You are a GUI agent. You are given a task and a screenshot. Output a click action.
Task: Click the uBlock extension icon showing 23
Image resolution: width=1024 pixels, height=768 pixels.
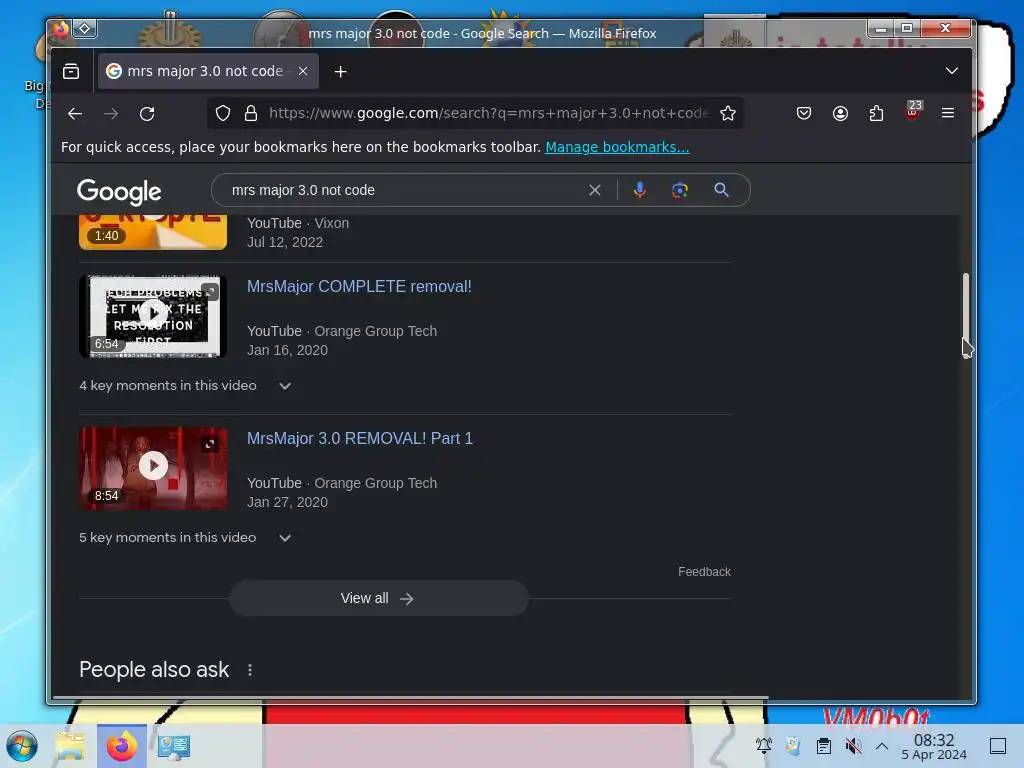pos(913,111)
